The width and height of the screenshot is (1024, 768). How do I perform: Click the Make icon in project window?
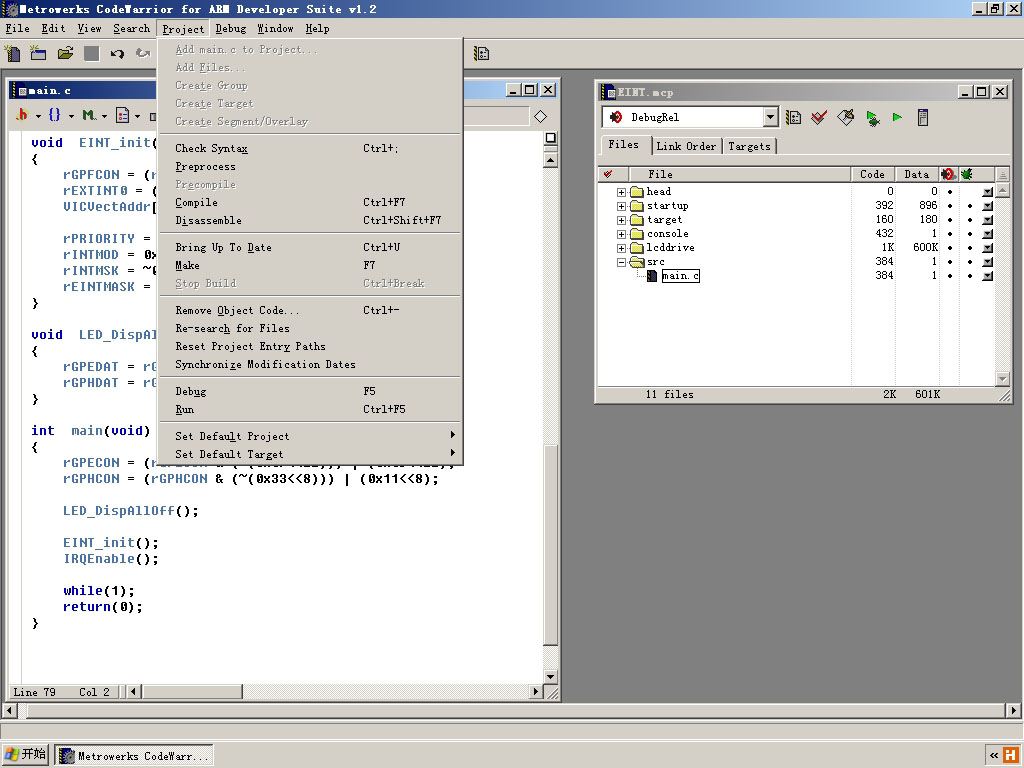(x=846, y=118)
